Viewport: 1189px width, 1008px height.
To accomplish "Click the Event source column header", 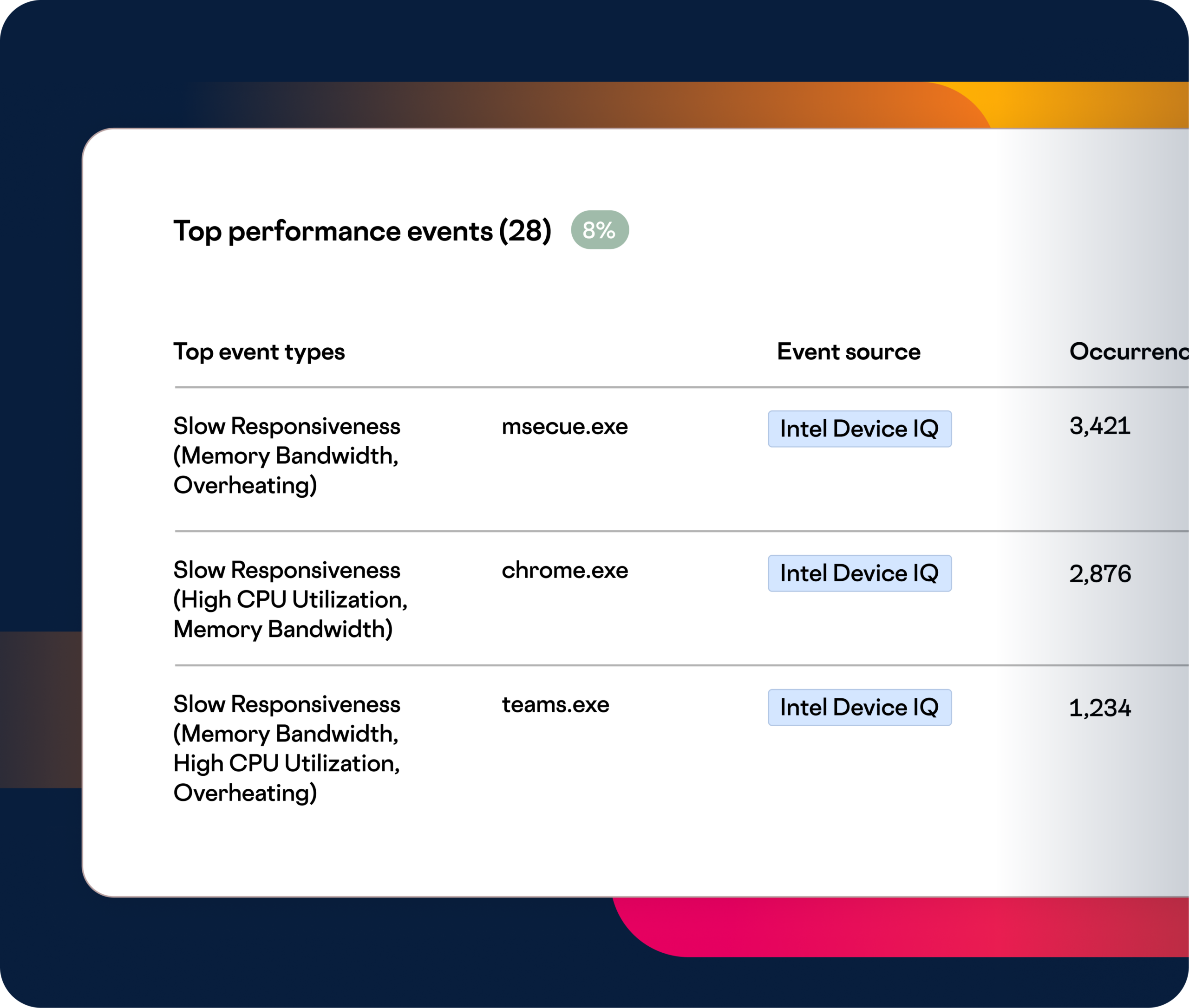I will point(848,351).
